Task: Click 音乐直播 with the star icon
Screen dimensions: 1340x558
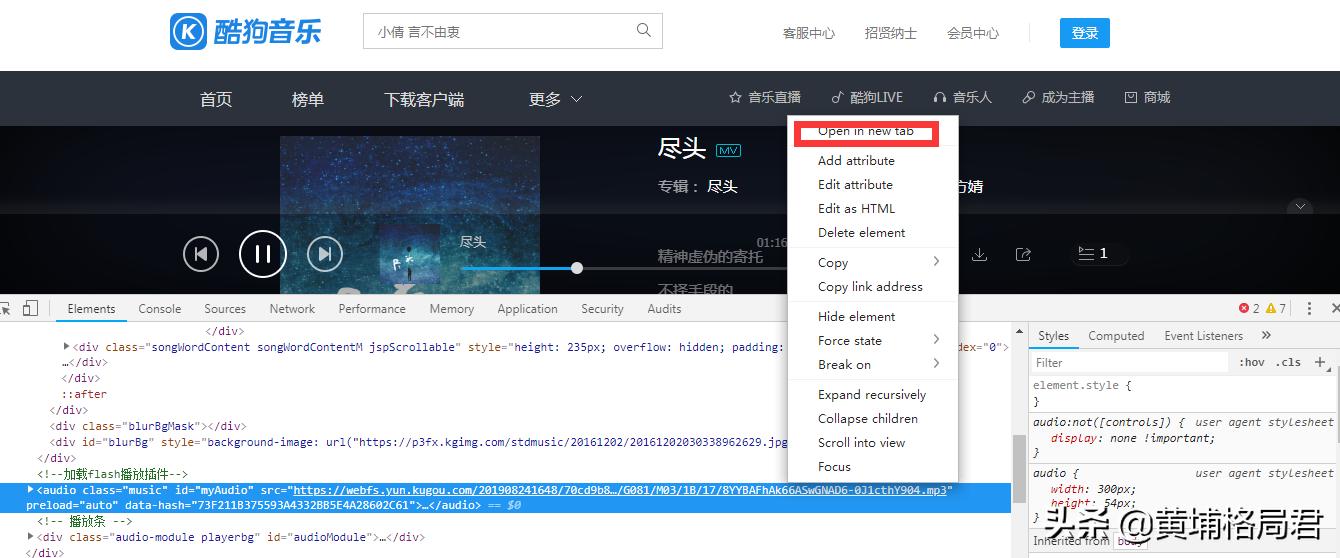Action: point(765,97)
